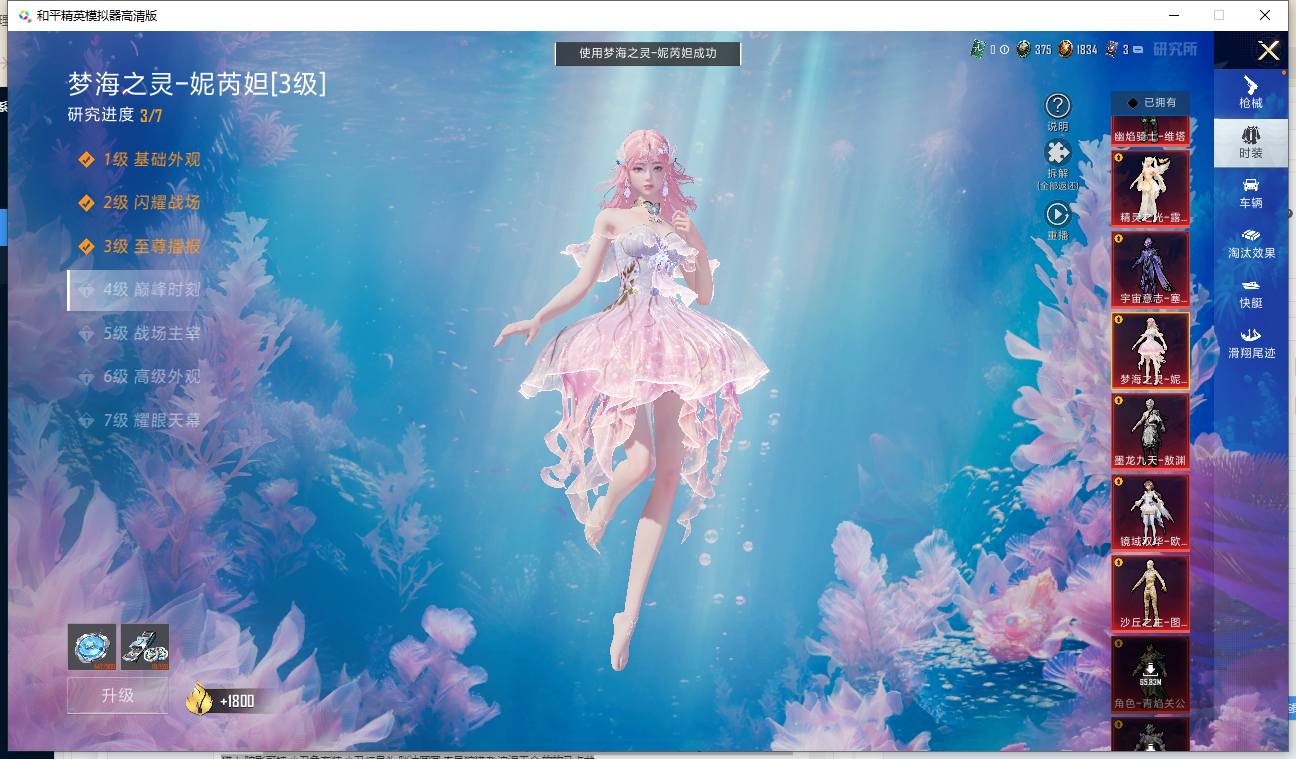
Task: Click the 研究进度 3/7 progress text
Action: click(115, 115)
